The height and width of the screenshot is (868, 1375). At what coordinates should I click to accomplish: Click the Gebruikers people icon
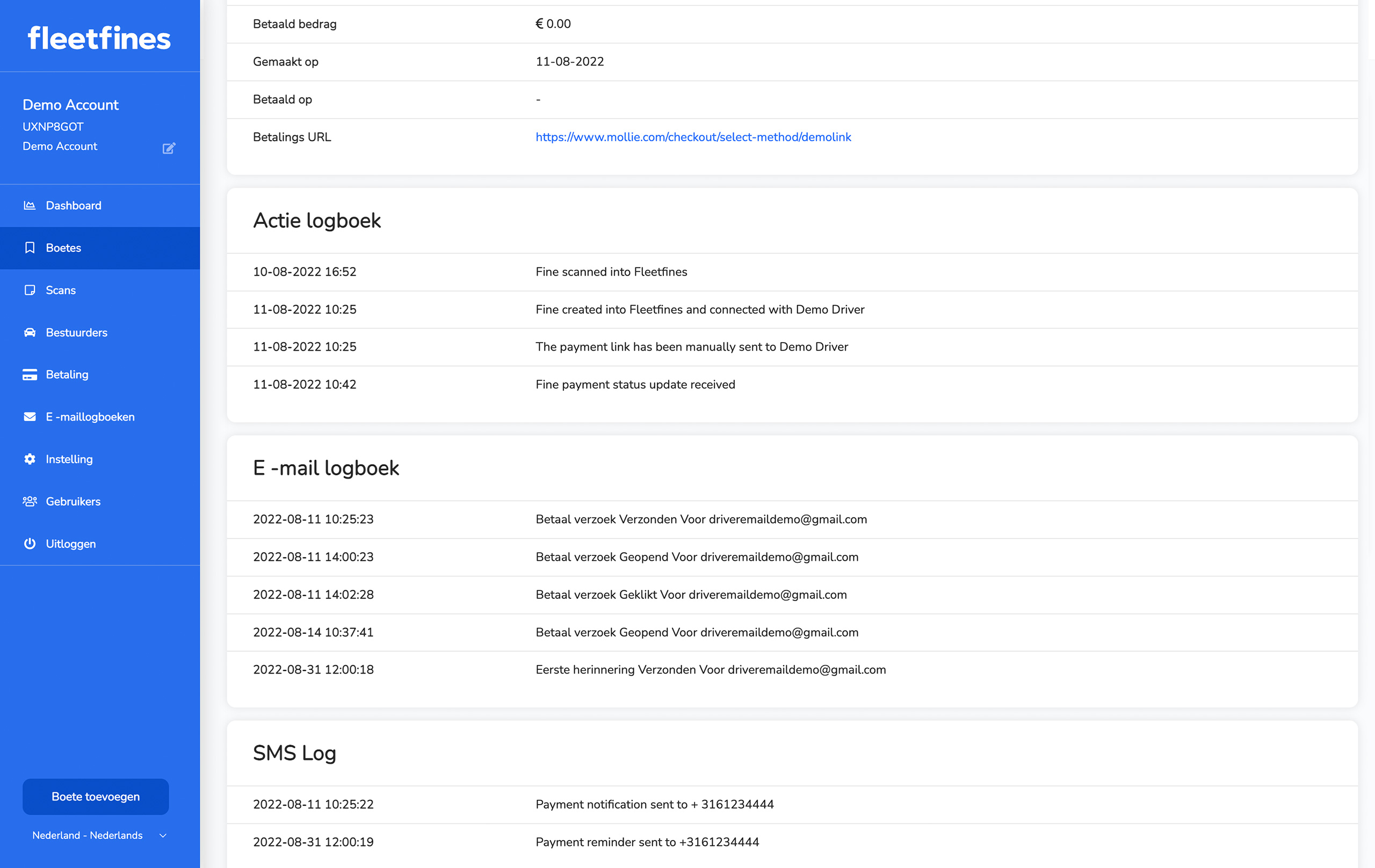[30, 501]
